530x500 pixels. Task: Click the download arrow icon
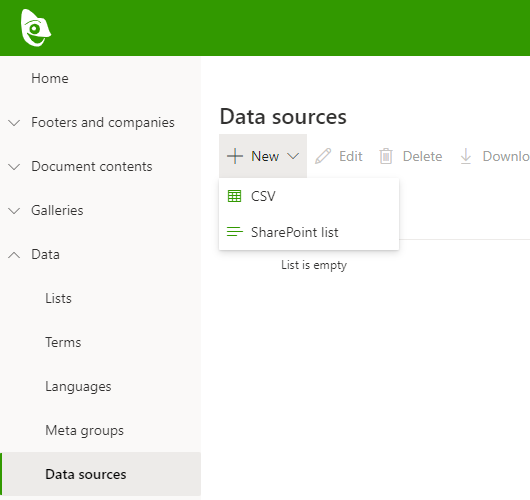pos(466,156)
